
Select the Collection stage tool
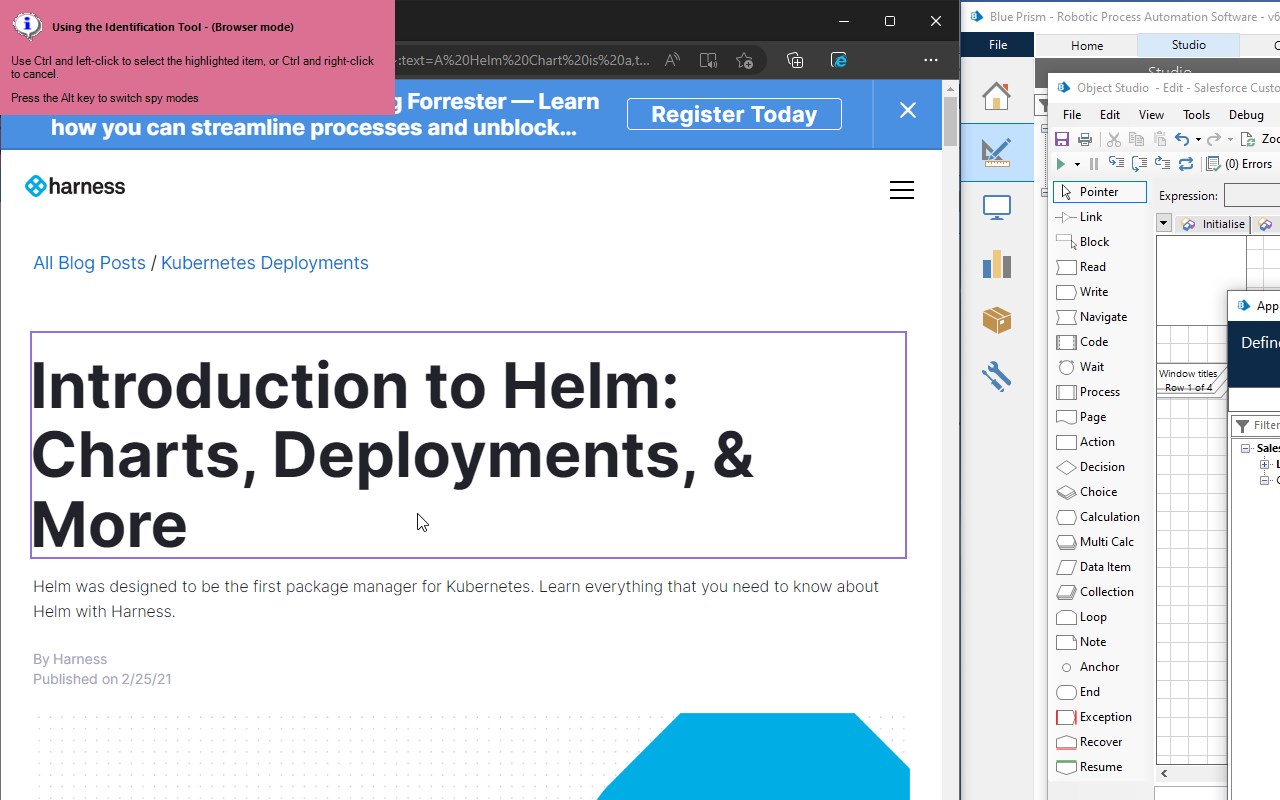(1095, 592)
